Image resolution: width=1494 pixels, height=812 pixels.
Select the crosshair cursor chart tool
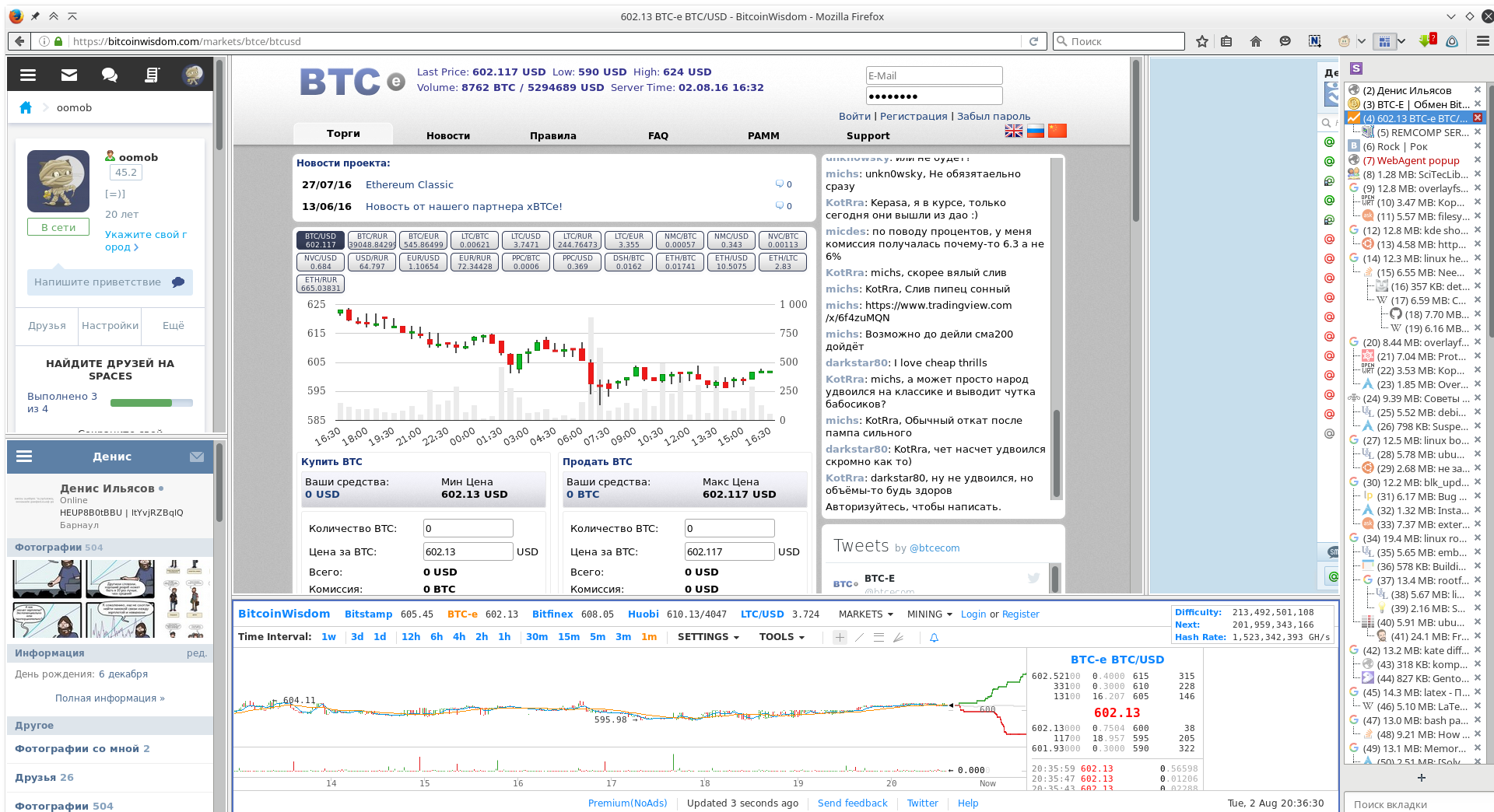tap(840, 637)
